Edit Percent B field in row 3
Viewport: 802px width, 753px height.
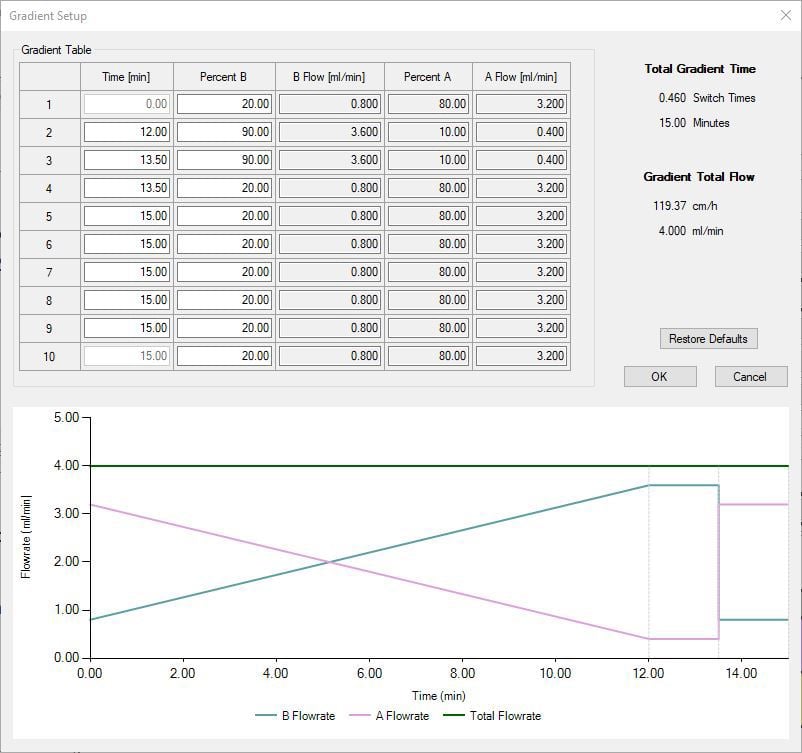(225, 160)
